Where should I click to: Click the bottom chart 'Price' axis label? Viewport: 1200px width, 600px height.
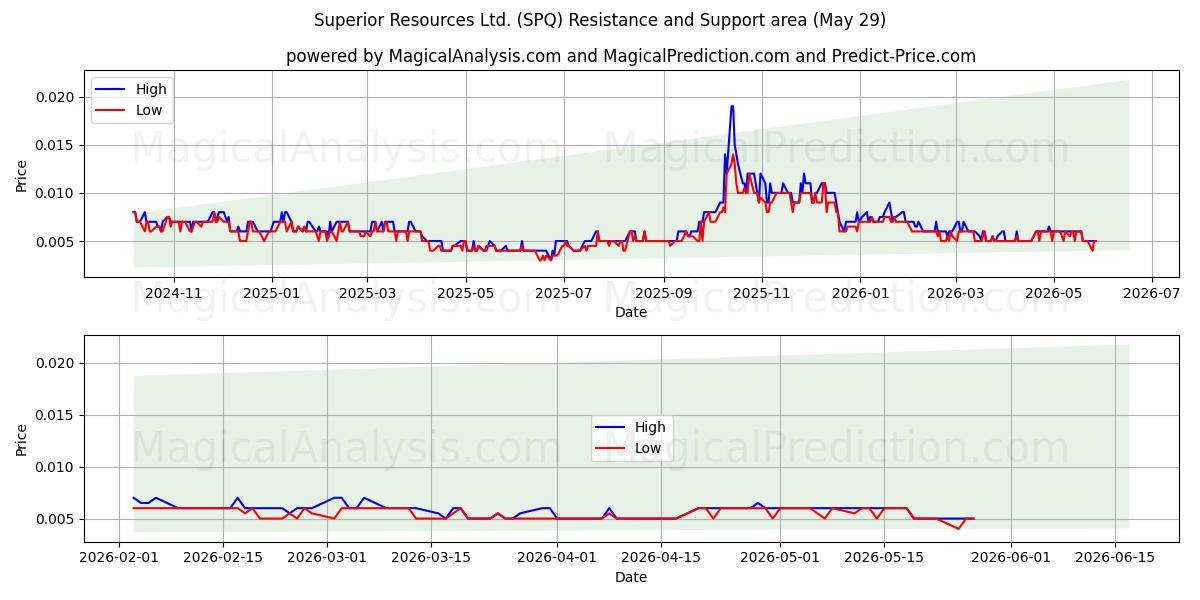[22, 439]
